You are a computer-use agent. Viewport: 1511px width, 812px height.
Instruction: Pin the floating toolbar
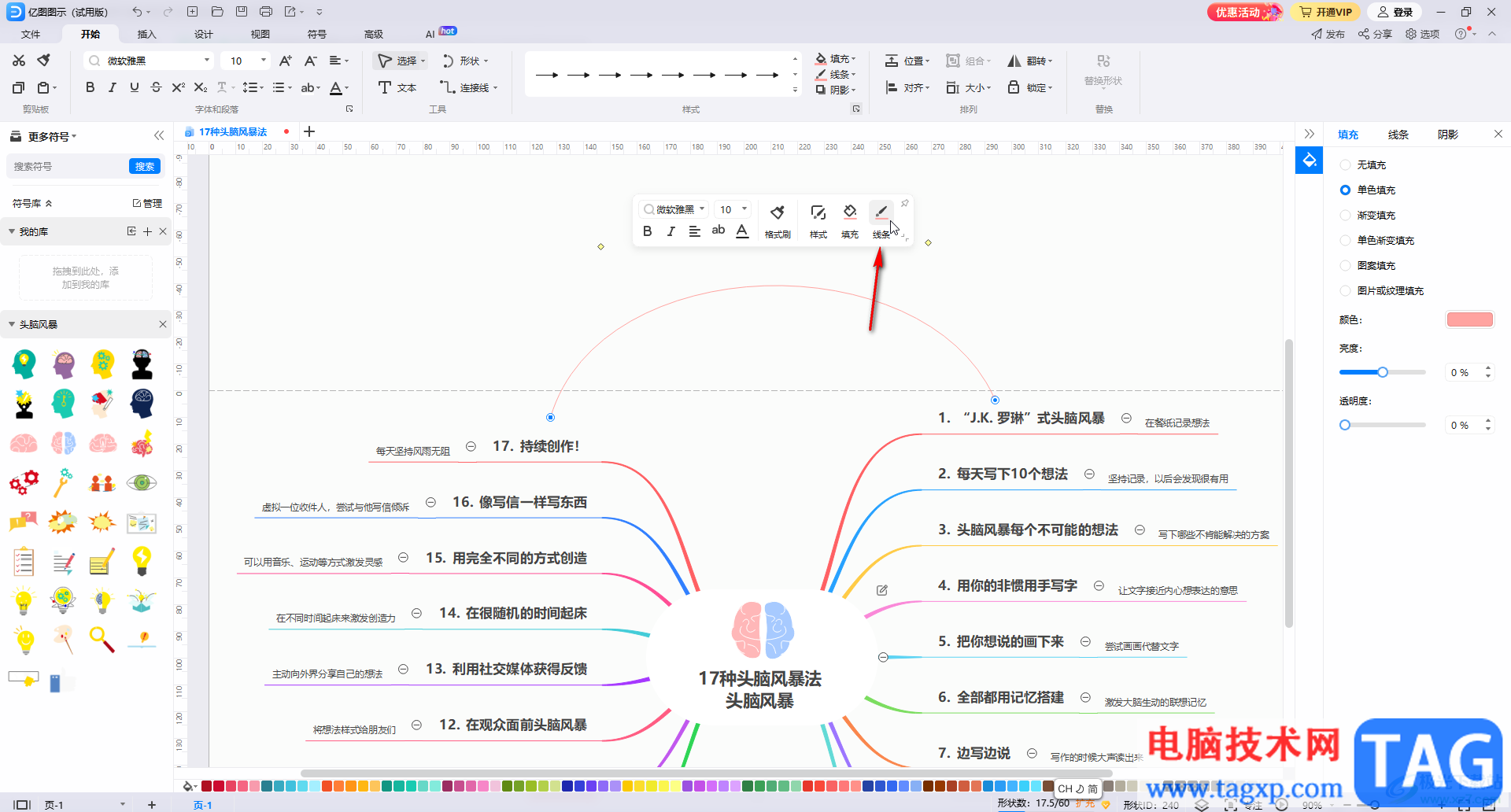(x=905, y=204)
